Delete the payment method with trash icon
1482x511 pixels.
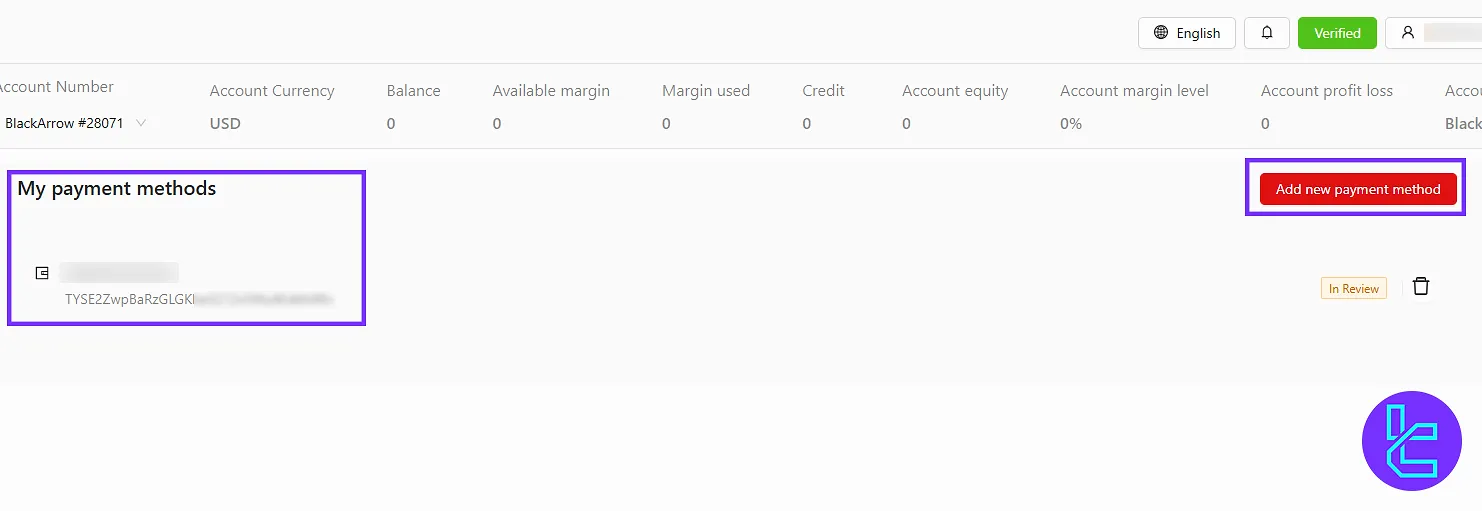tap(1421, 287)
